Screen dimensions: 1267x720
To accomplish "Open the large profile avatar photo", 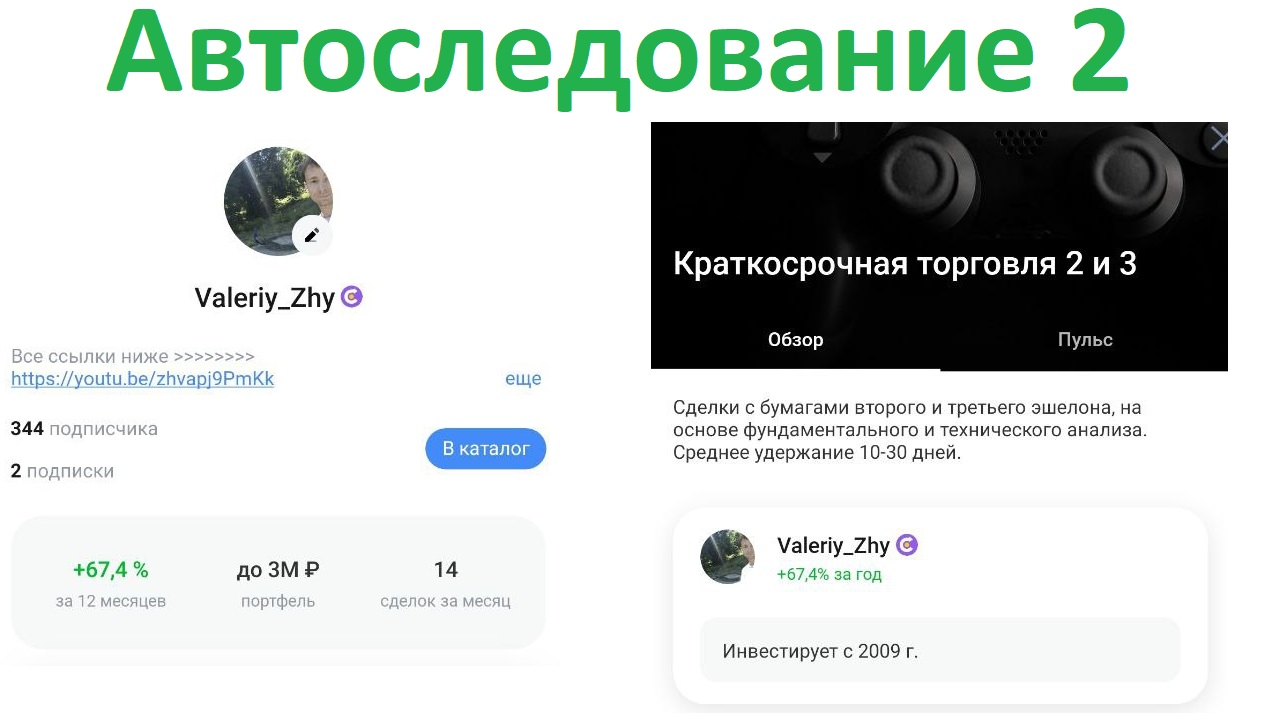I will (x=278, y=201).
